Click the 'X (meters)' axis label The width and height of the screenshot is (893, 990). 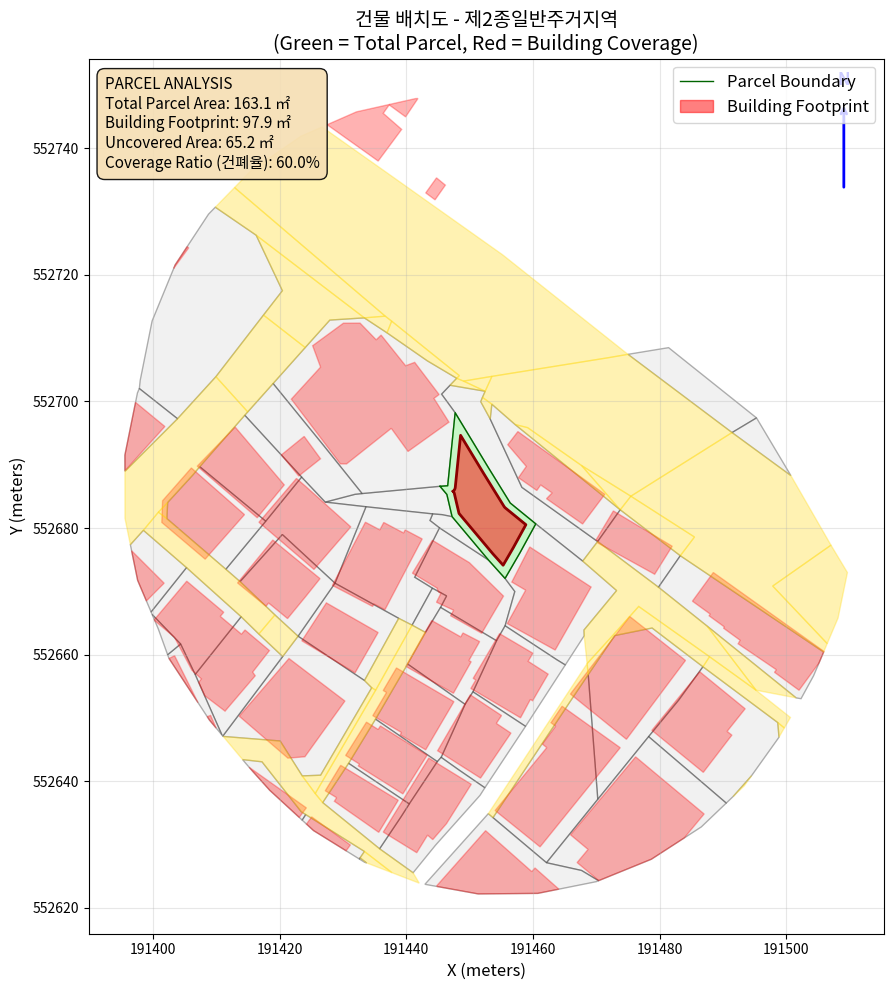[486, 970]
